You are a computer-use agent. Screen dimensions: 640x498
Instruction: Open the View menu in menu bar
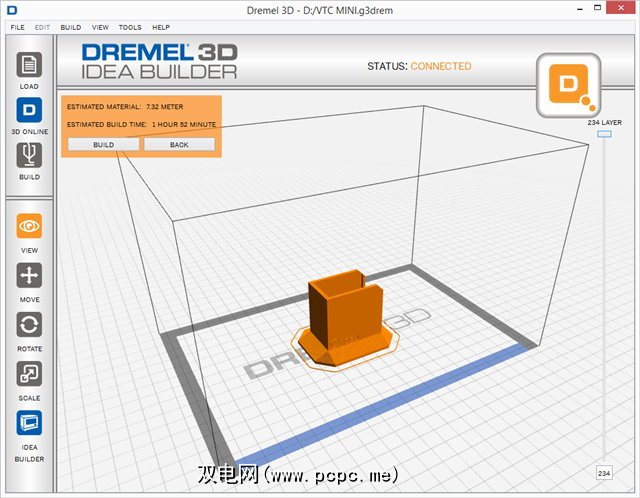tap(100, 27)
